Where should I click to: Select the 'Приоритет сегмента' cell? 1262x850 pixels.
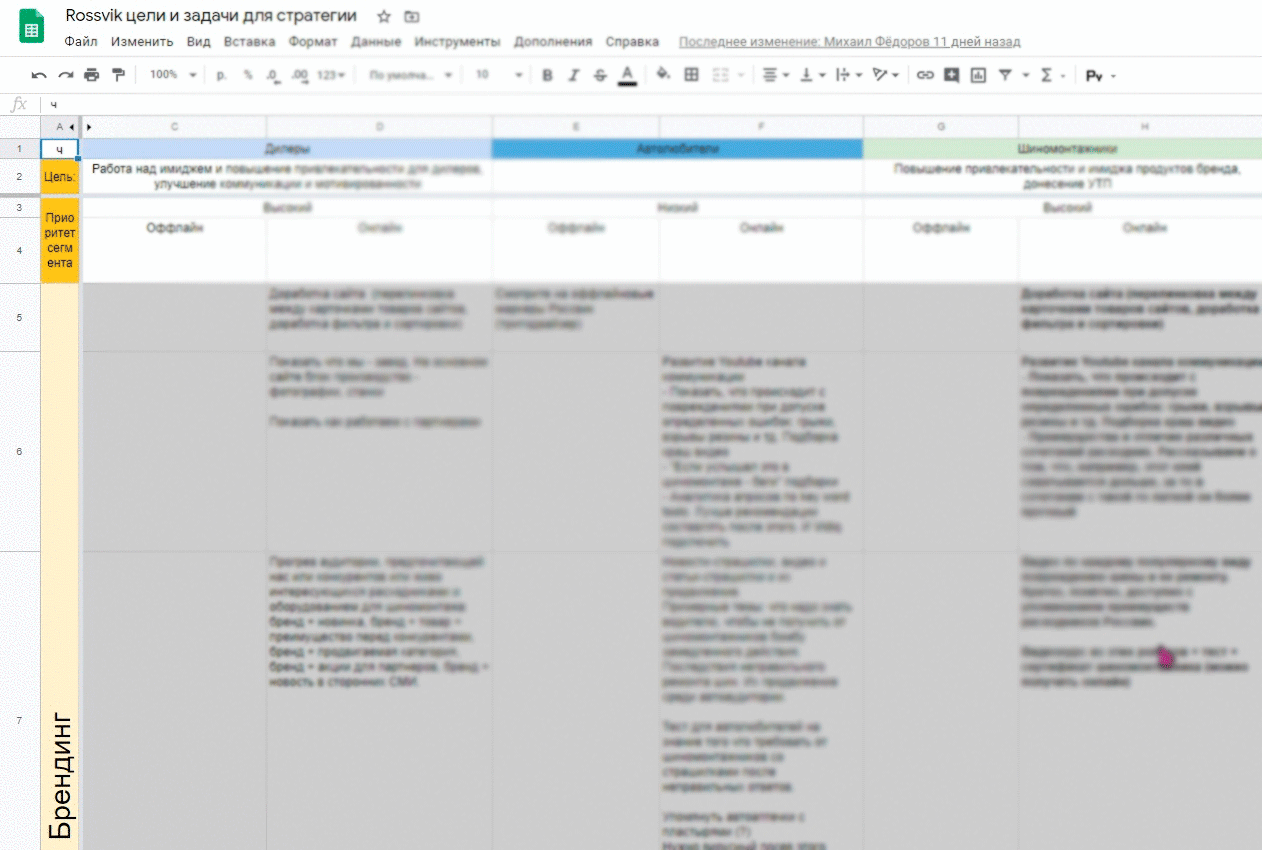(x=60, y=240)
